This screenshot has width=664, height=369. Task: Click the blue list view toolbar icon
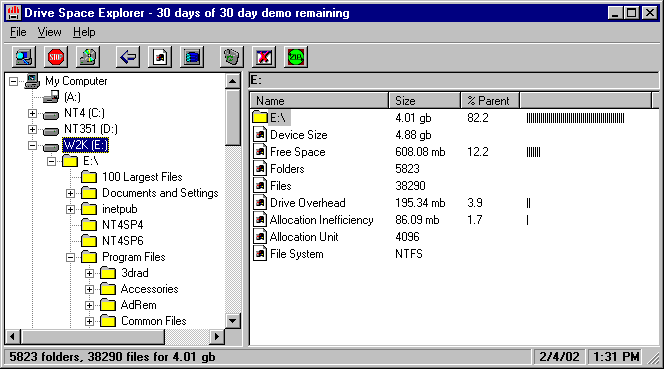click(192, 57)
